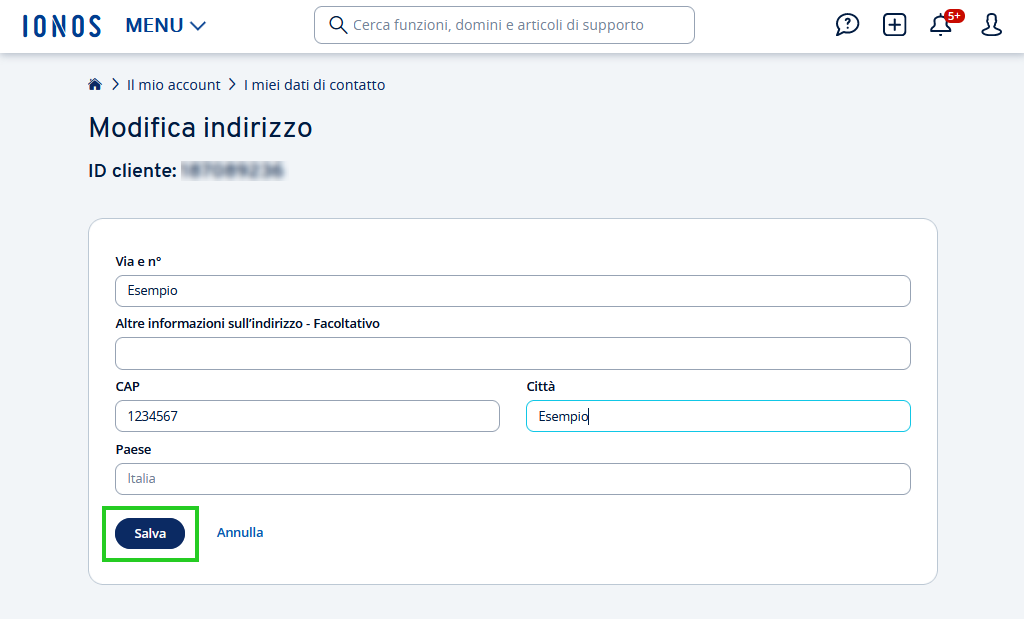The width and height of the screenshot is (1024, 619).
Task: Click the 'Via e n°' field
Action: click(513, 291)
